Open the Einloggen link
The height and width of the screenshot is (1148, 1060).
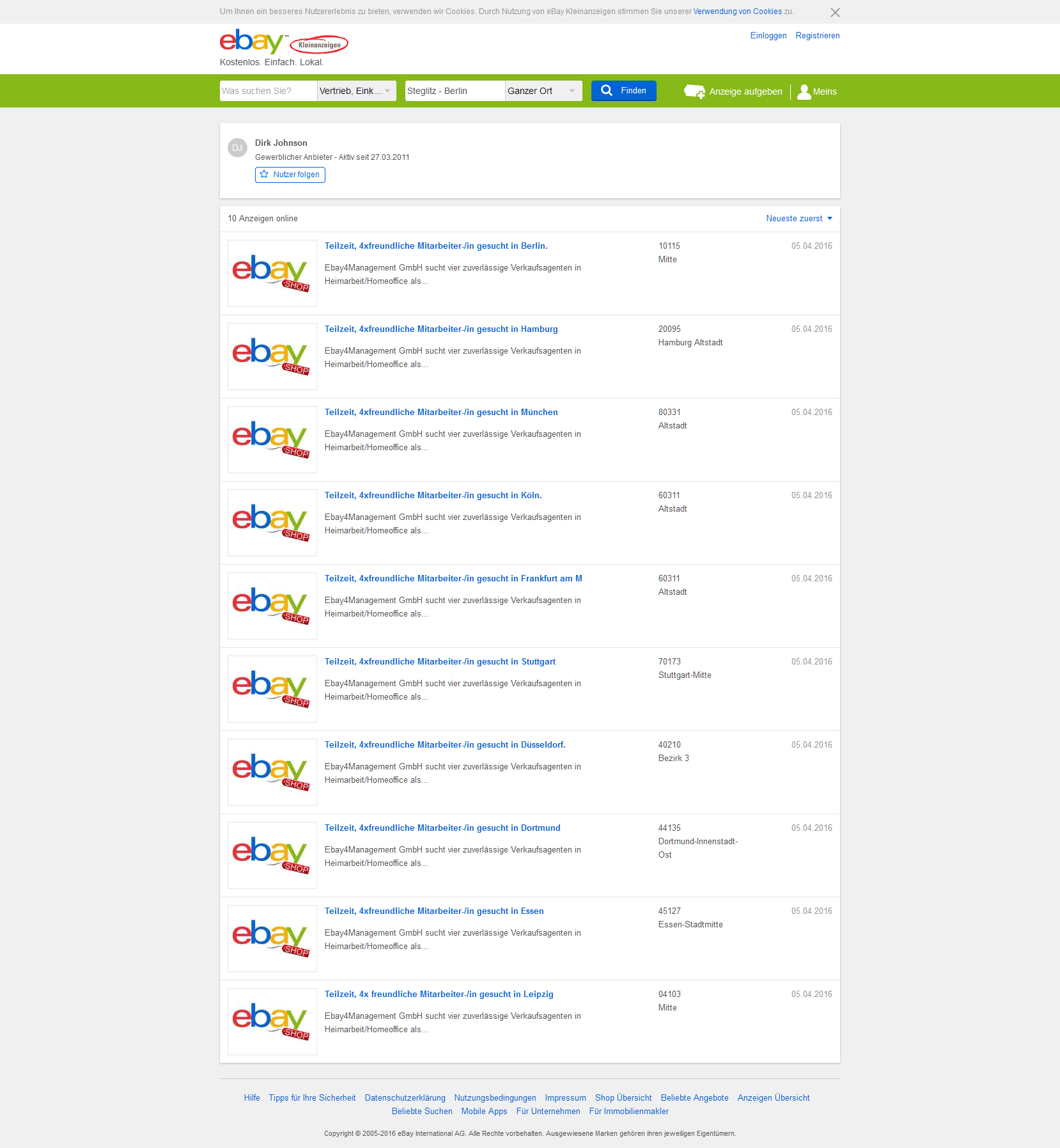768,36
